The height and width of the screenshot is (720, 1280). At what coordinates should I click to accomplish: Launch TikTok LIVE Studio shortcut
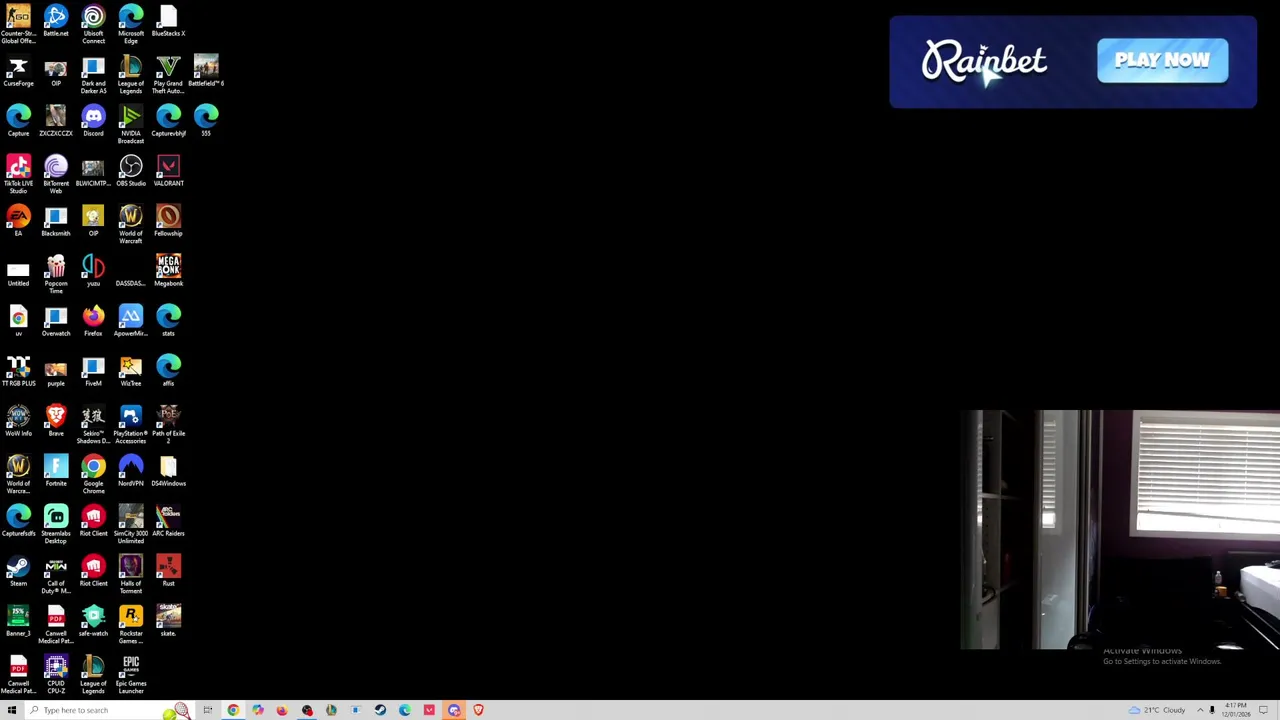click(x=18, y=175)
